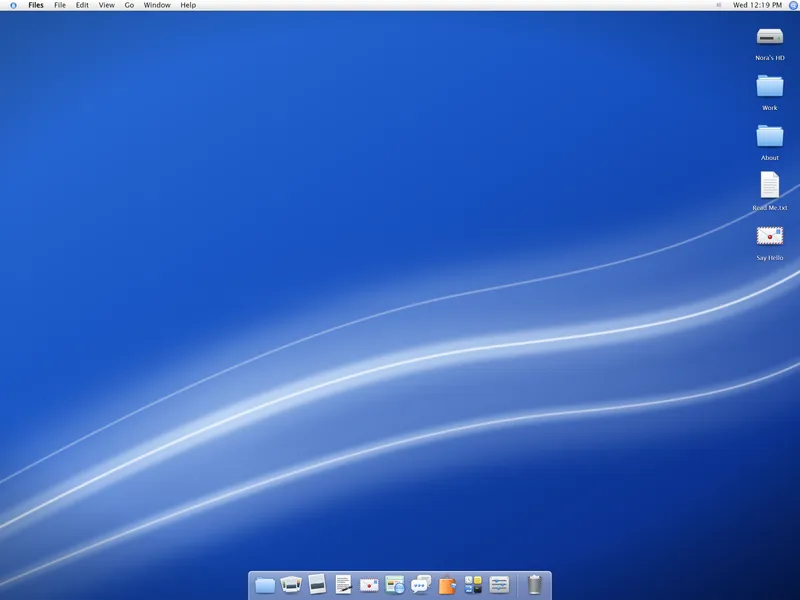The image size is (800, 600).
Task: Open the settings sliders icon in the dock
Action: pos(499,585)
